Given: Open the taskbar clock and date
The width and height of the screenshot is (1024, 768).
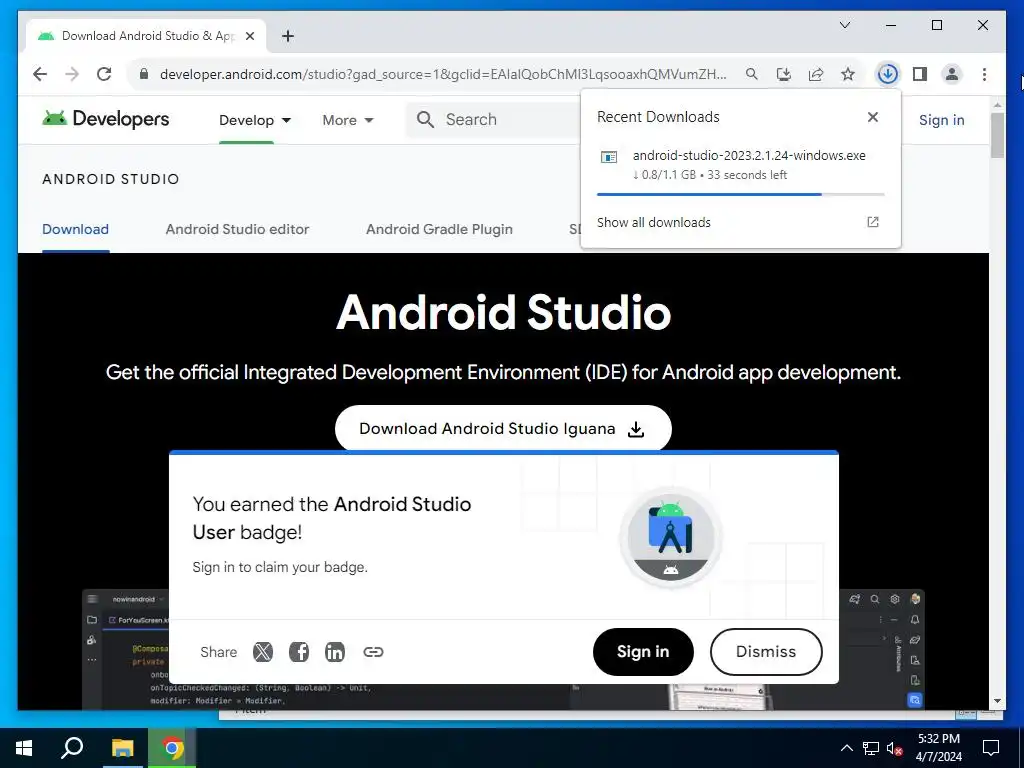Looking at the screenshot, I should point(938,748).
